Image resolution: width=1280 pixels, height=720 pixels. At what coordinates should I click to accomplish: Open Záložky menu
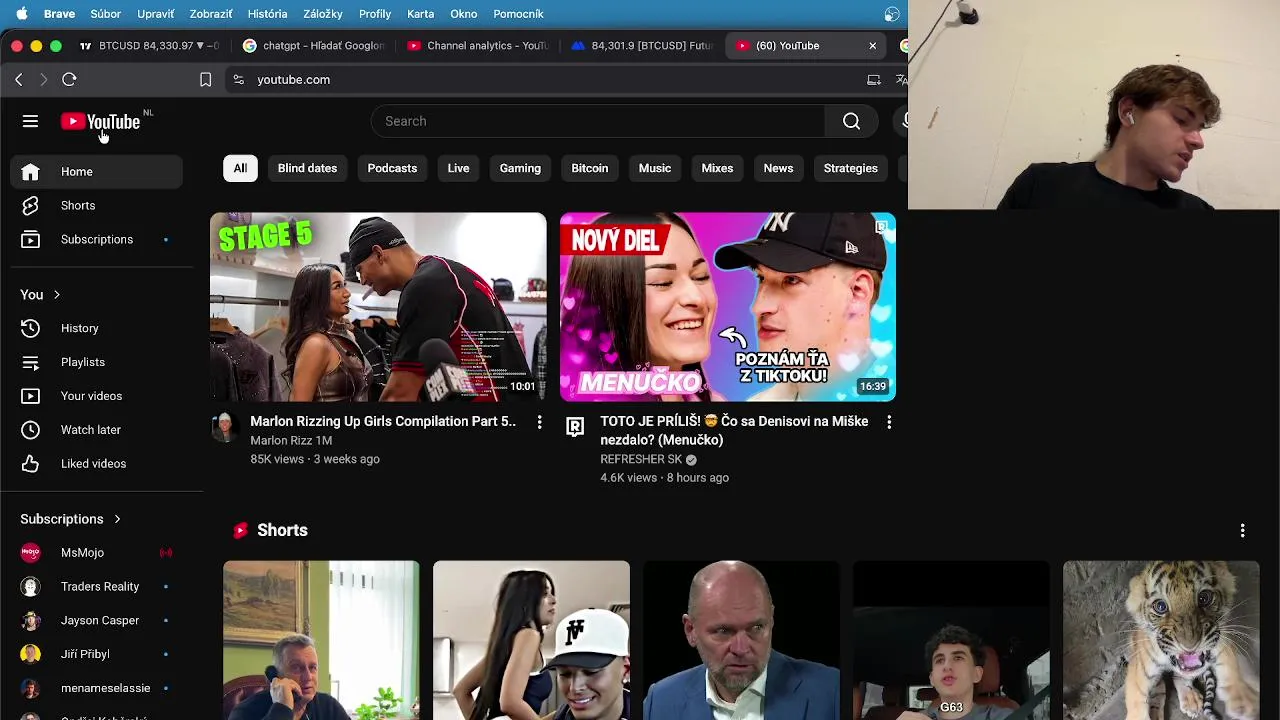pos(322,14)
